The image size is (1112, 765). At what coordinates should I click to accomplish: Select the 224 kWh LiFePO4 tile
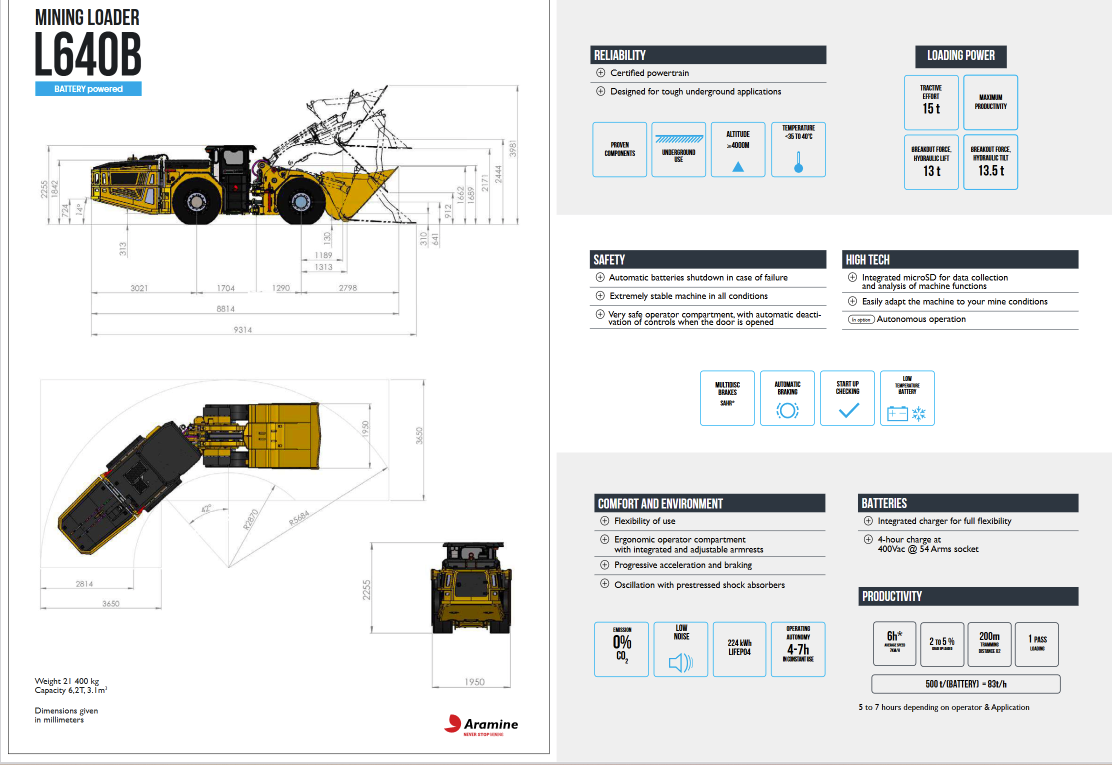[740, 649]
